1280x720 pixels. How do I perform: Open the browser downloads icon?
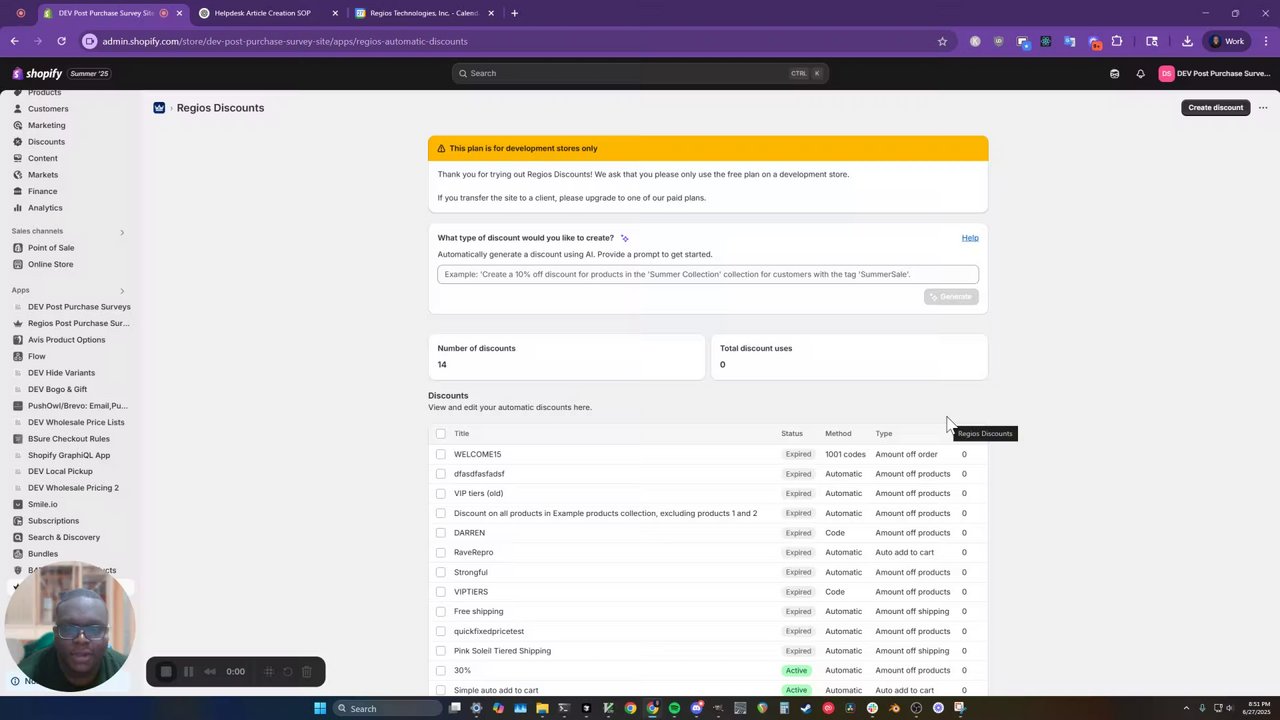tap(1187, 41)
